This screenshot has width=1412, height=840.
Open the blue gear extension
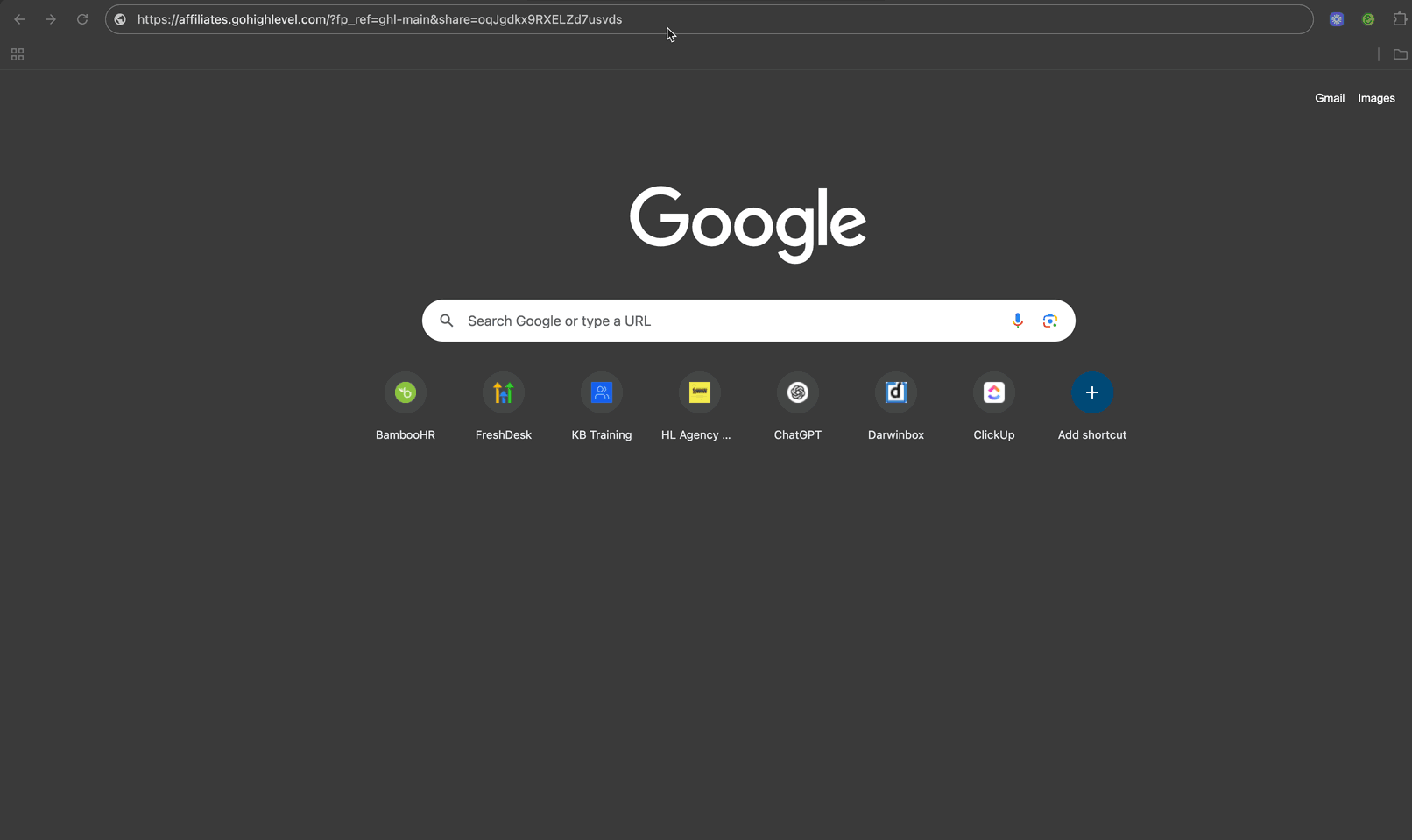point(1337,18)
